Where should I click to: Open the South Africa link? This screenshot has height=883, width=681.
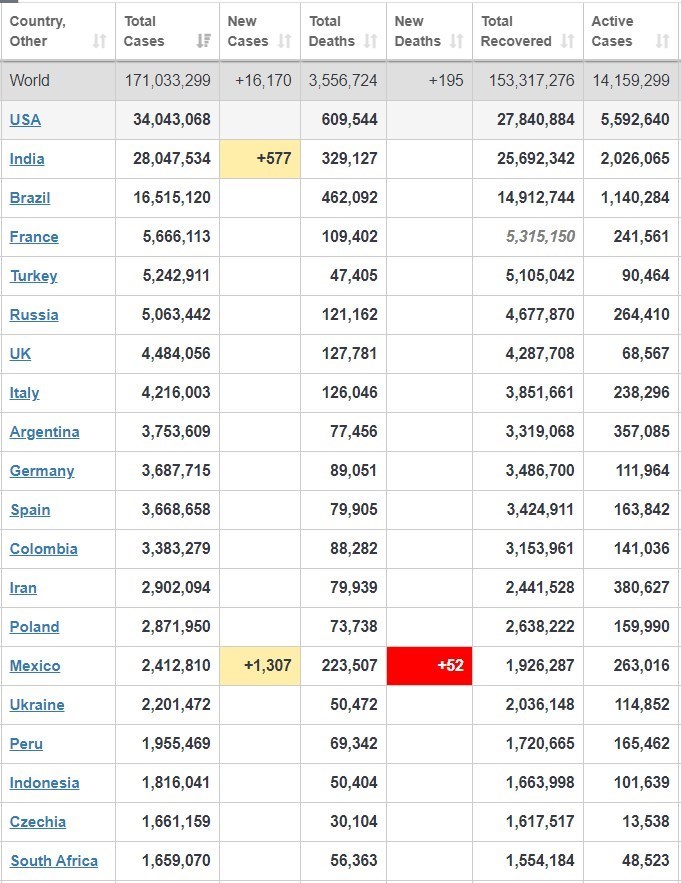click(x=54, y=861)
